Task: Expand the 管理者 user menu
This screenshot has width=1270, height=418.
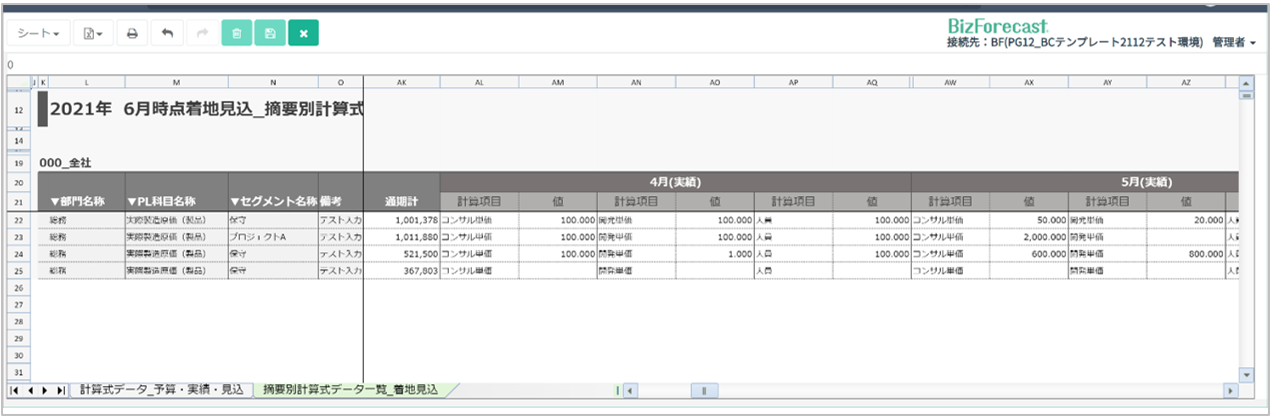Action: pos(1233,43)
